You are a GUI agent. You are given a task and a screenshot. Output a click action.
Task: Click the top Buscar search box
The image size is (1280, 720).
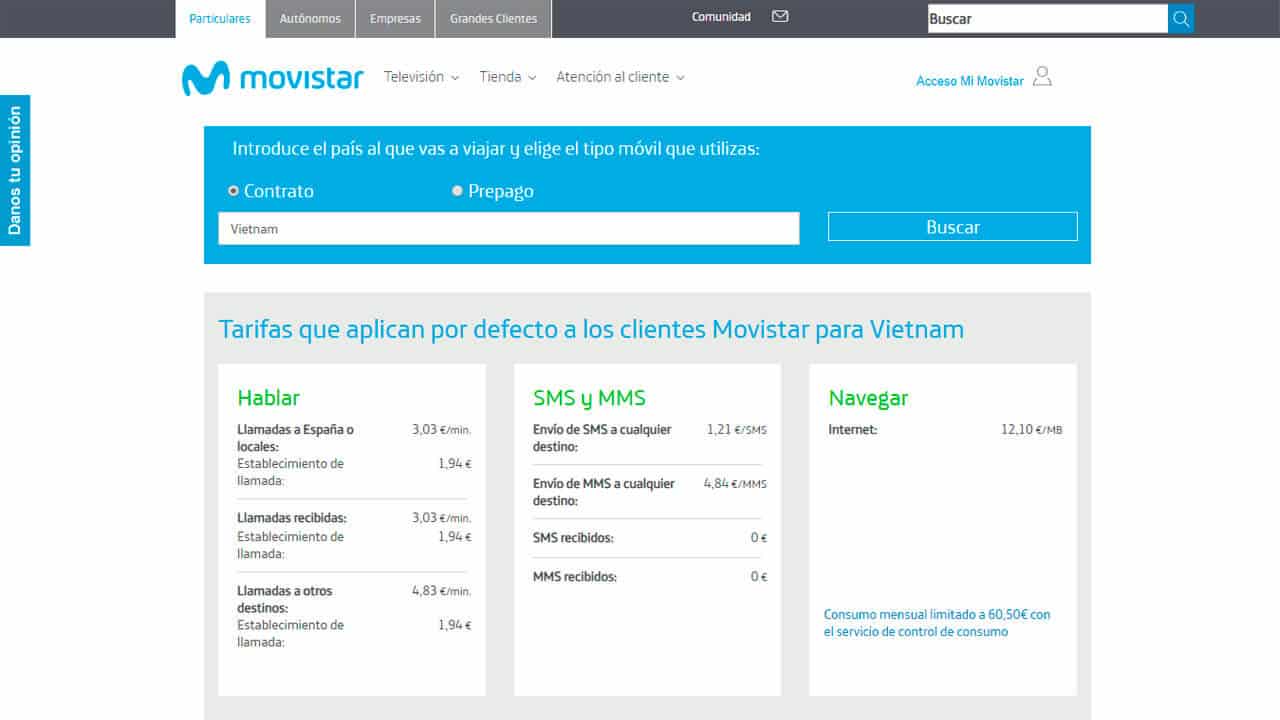click(x=1047, y=19)
